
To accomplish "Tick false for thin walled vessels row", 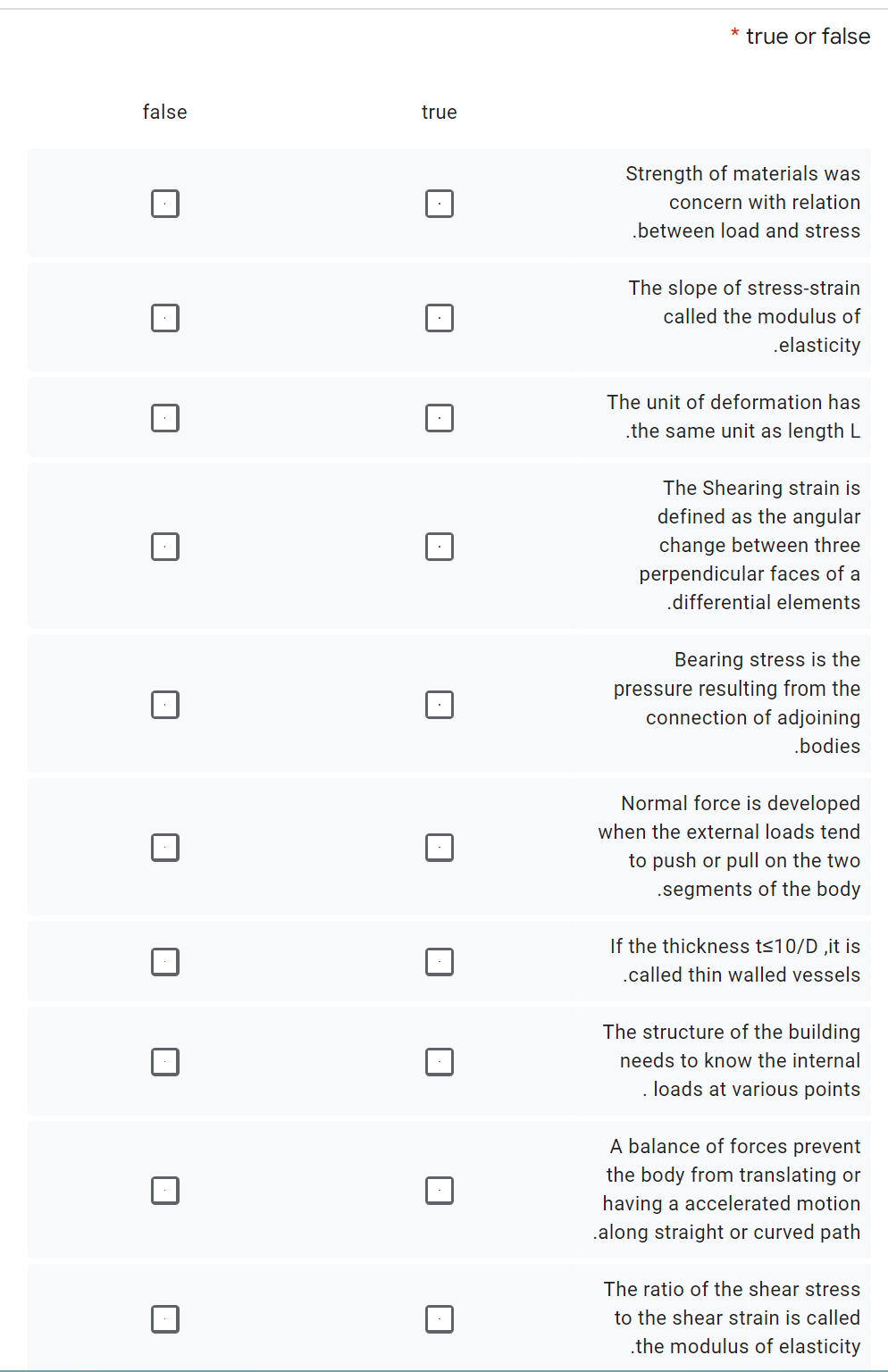I will pyautogui.click(x=165, y=962).
